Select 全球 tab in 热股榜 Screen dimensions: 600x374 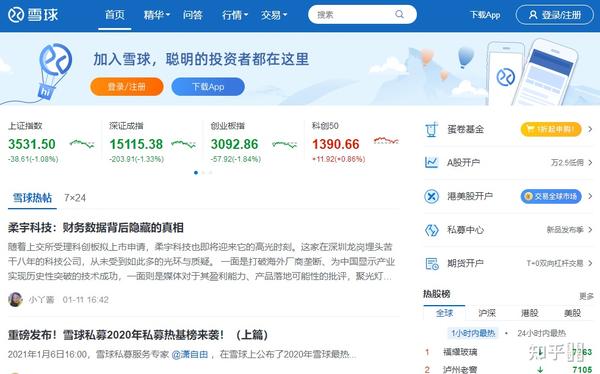pos(444,313)
